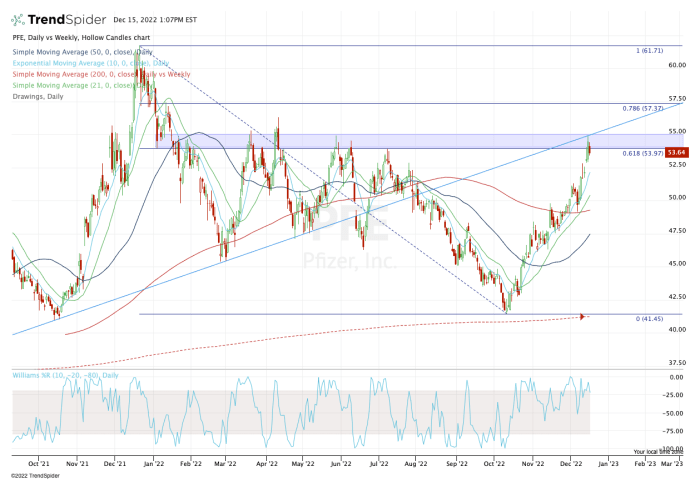Click the TrendSpider logo icon

[20, 20]
